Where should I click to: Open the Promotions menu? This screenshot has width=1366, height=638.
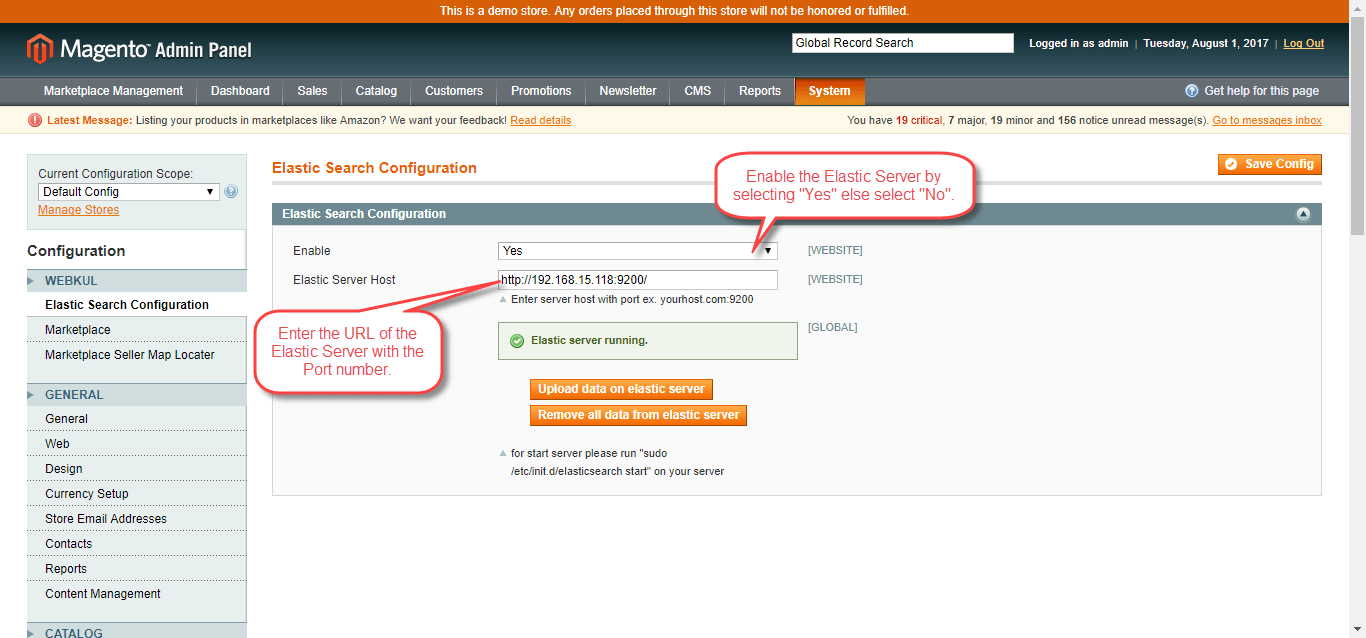coord(541,91)
